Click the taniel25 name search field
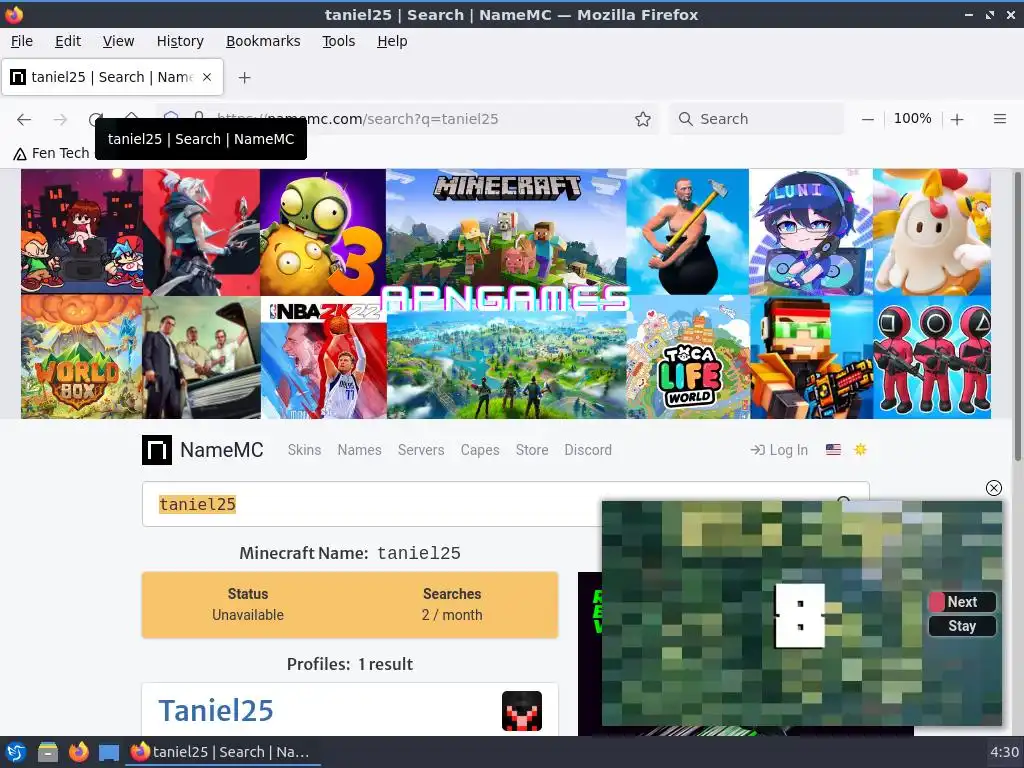The height and width of the screenshot is (768, 1024). pos(372,504)
